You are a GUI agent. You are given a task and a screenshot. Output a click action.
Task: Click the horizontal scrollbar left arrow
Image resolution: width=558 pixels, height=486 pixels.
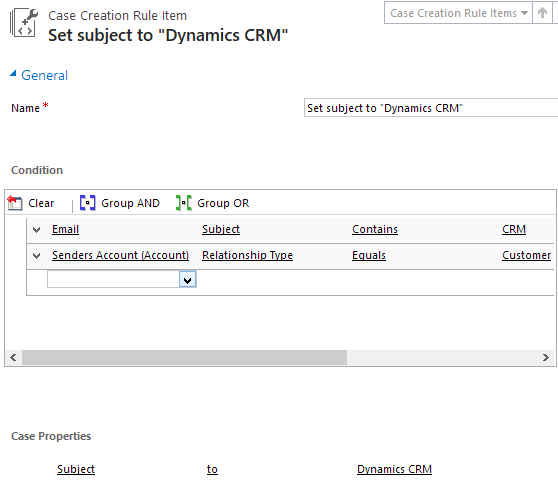tap(13, 357)
